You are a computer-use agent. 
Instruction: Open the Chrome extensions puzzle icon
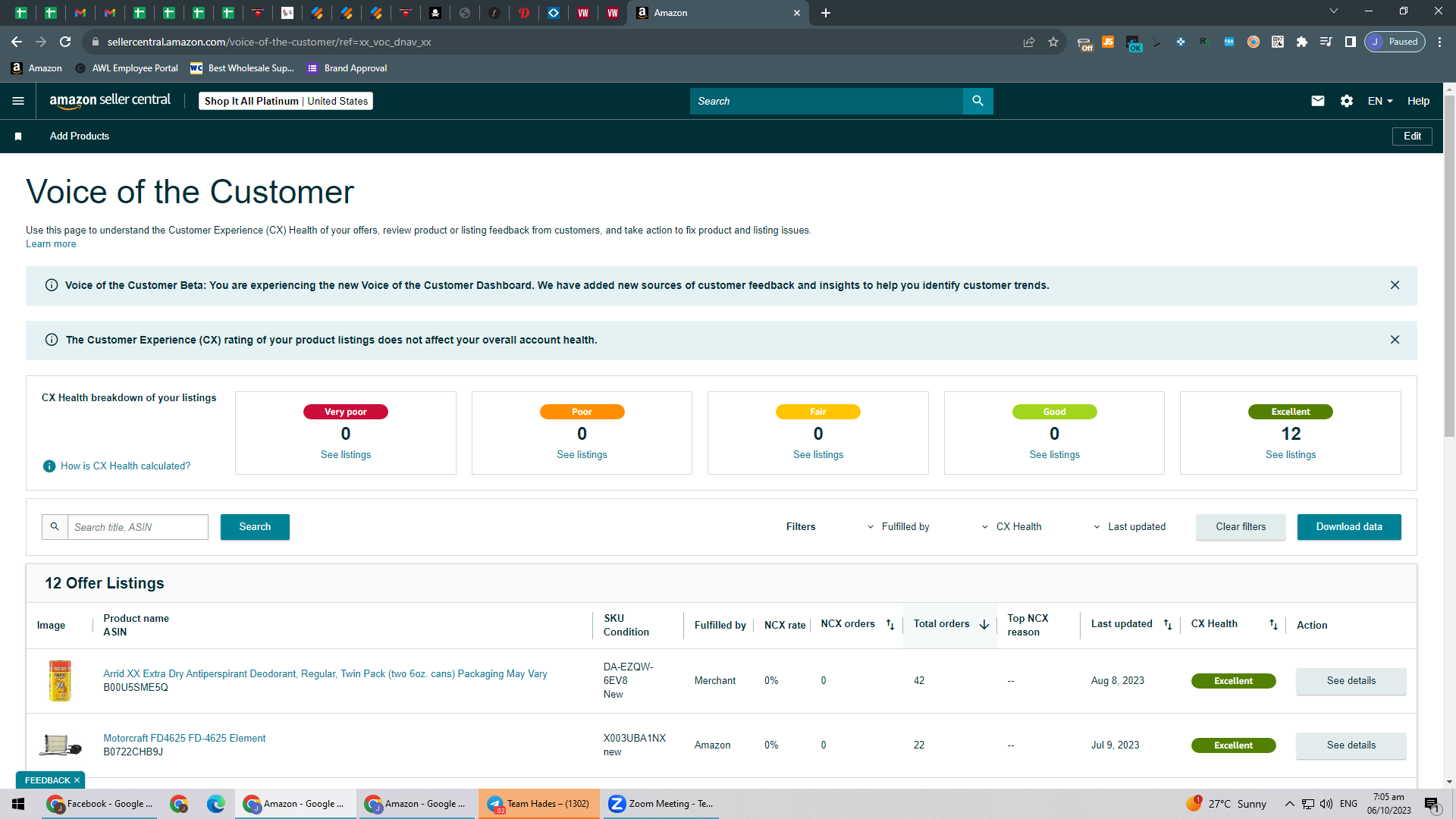point(1302,42)
